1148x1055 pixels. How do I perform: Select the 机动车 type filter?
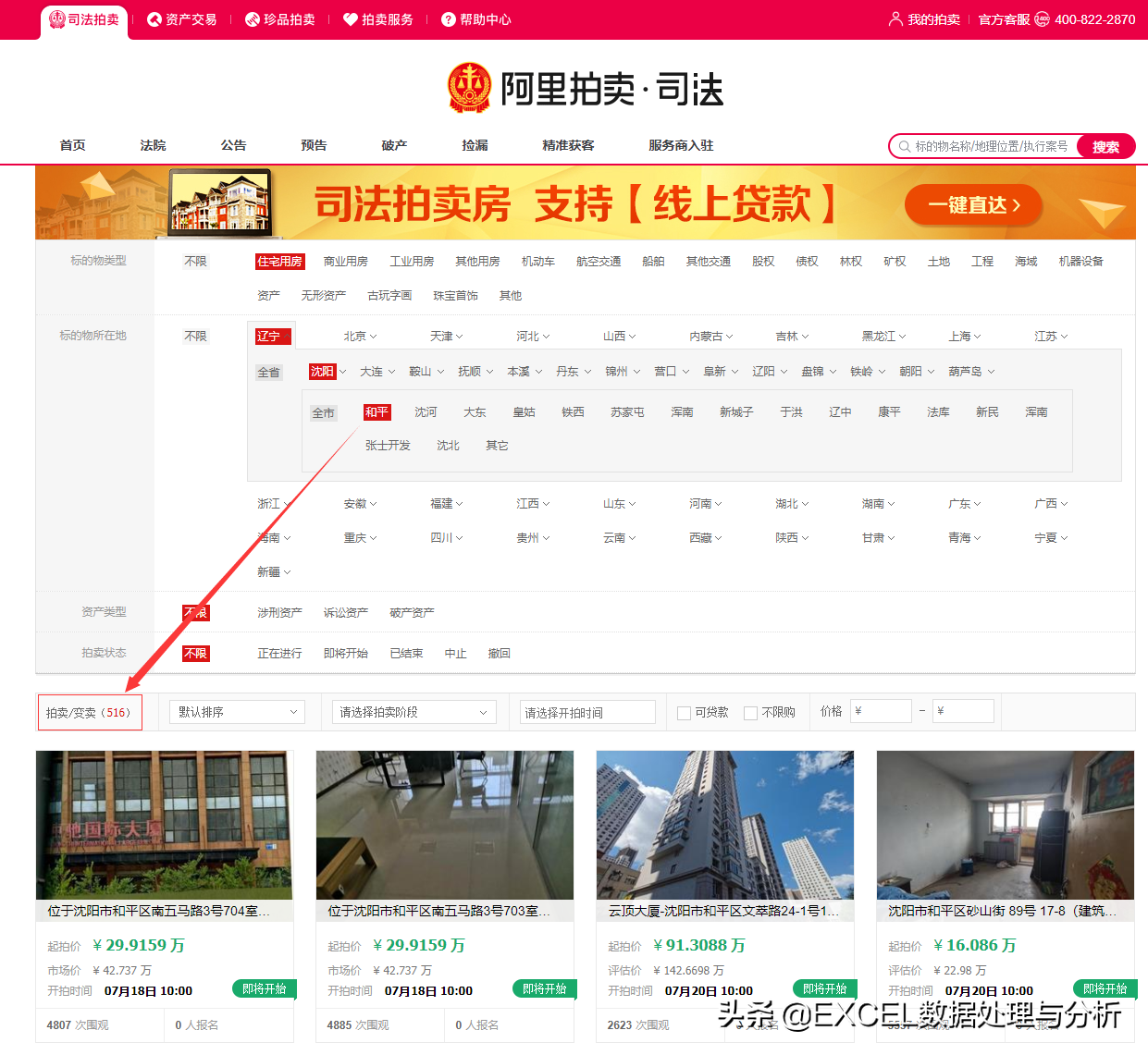538,262
